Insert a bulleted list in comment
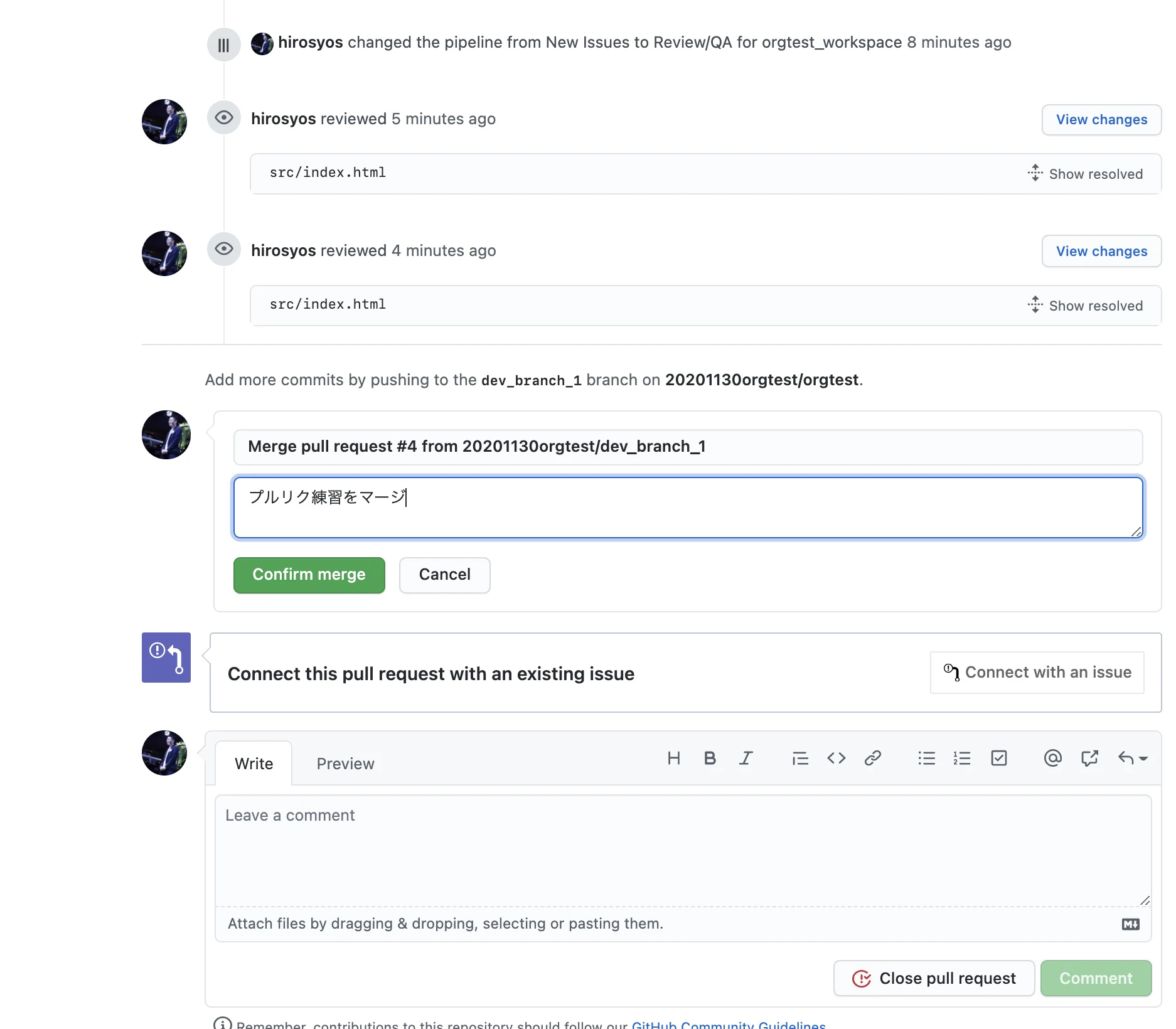The image size is (1176, 1029). (927, 759)
